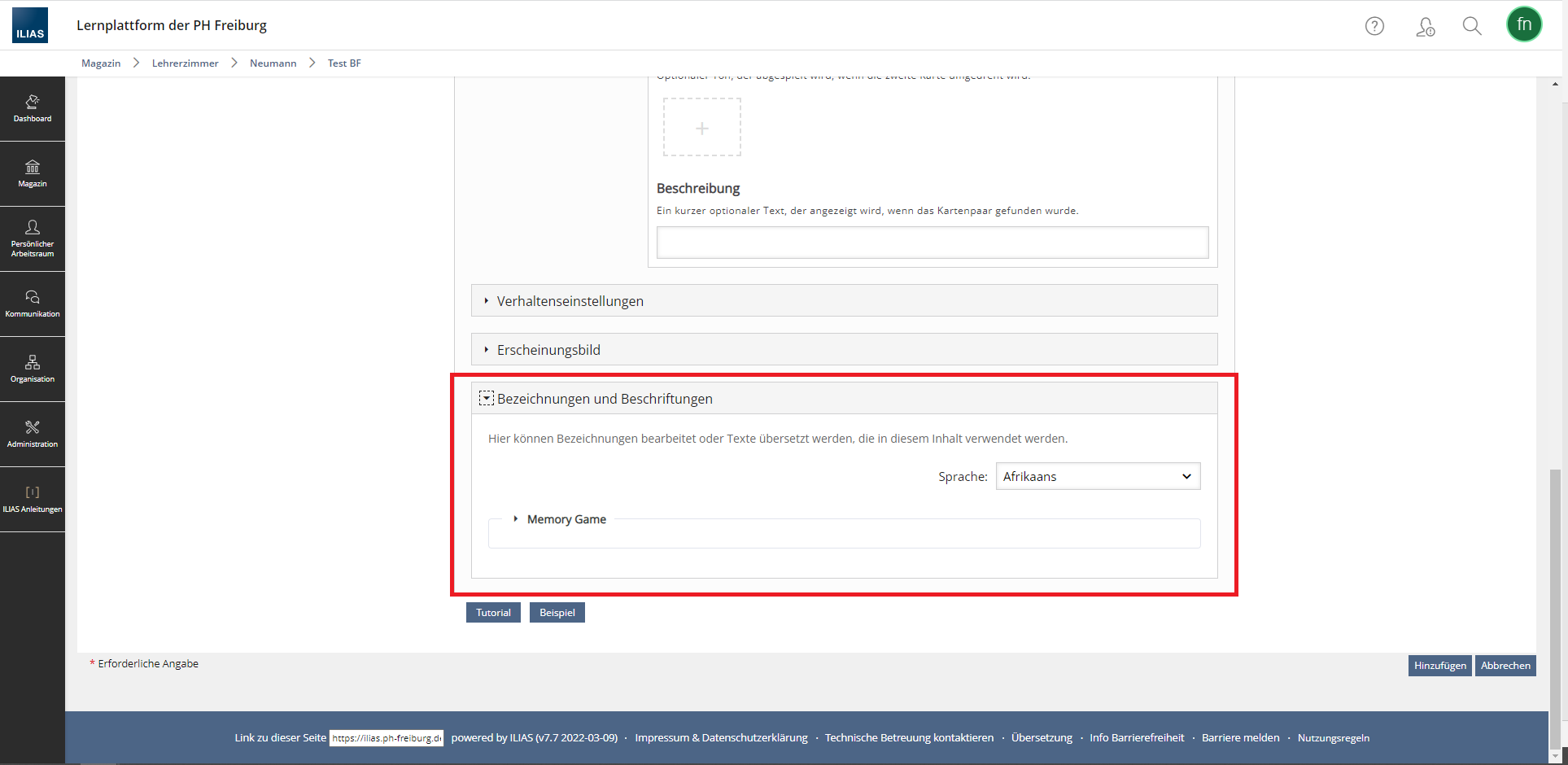This screenshot has width=1568, height=765.
Task: Open Magazin in the sidebar
Action: [x=33, y=173]
